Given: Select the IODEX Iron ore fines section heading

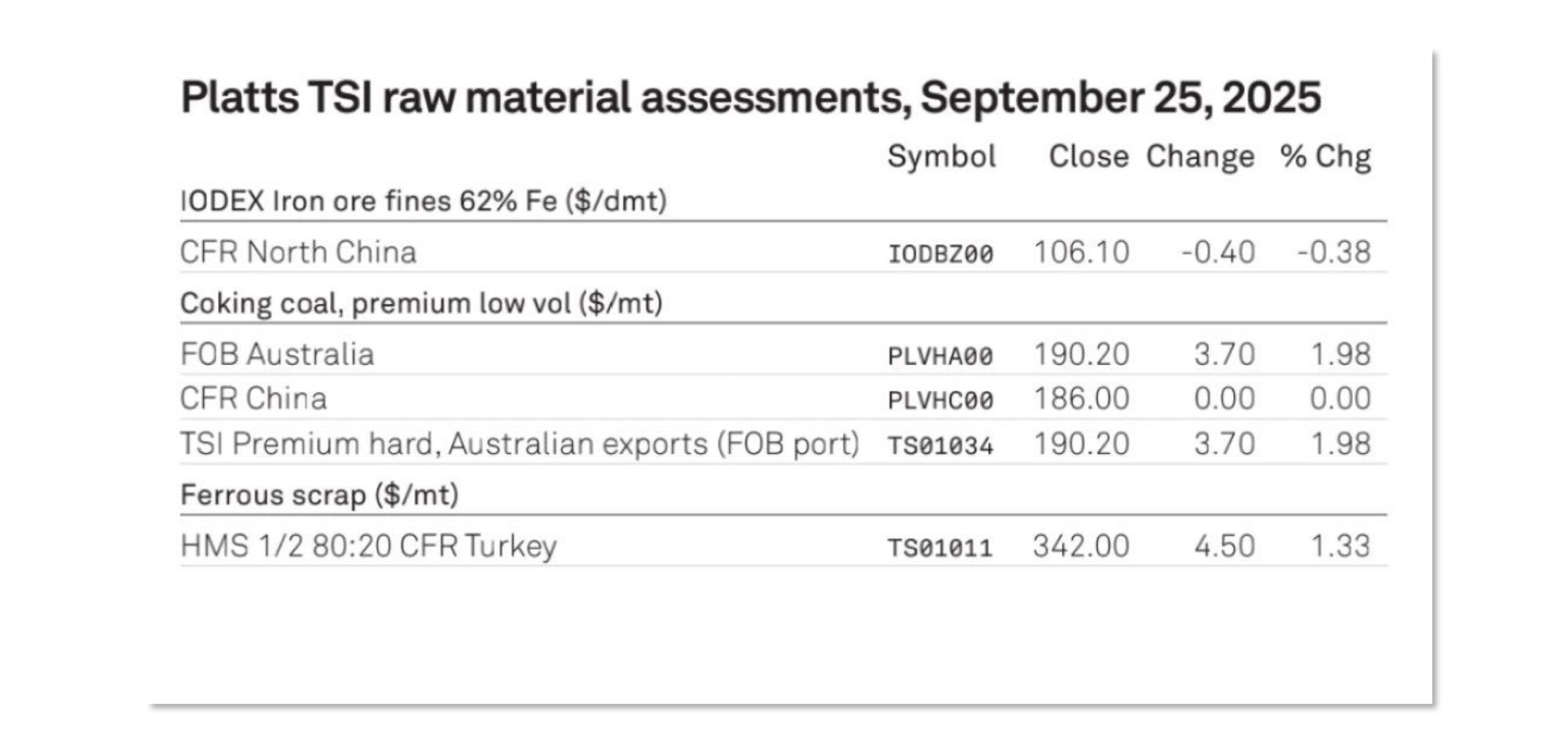Looking at the screenshot, I should [423, 201].
